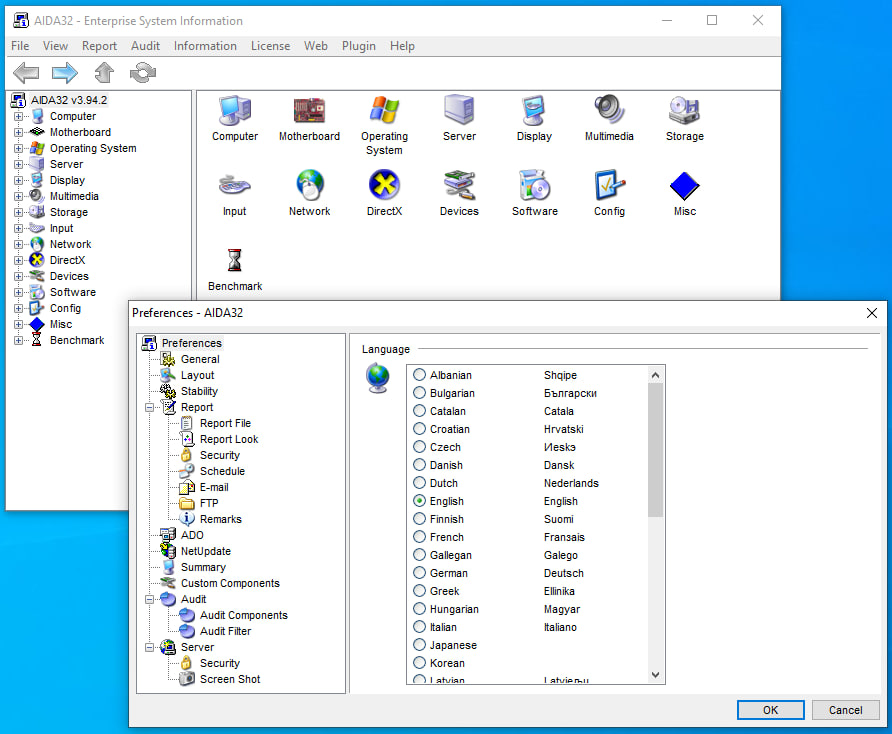Screen dimensions: 892x734
Task: Expand the Operating System tree node
Action: 18,148
